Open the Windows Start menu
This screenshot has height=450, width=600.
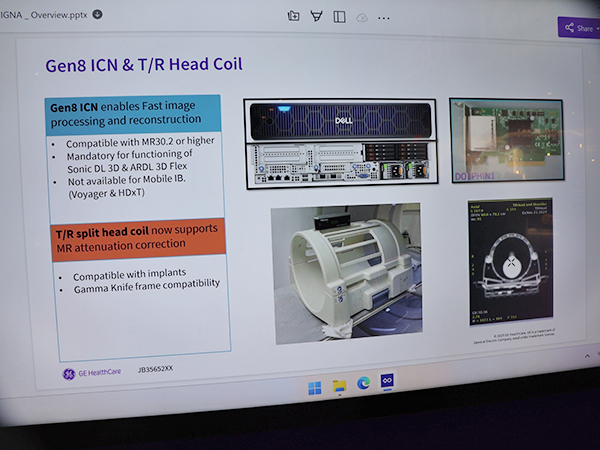click(315, 387)
